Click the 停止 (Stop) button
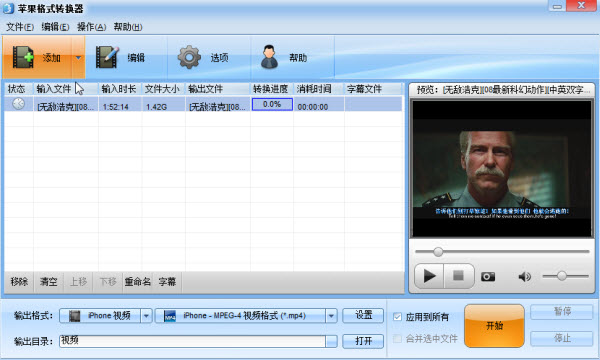Viewport: 600px width, 360px height. (562, 338)
